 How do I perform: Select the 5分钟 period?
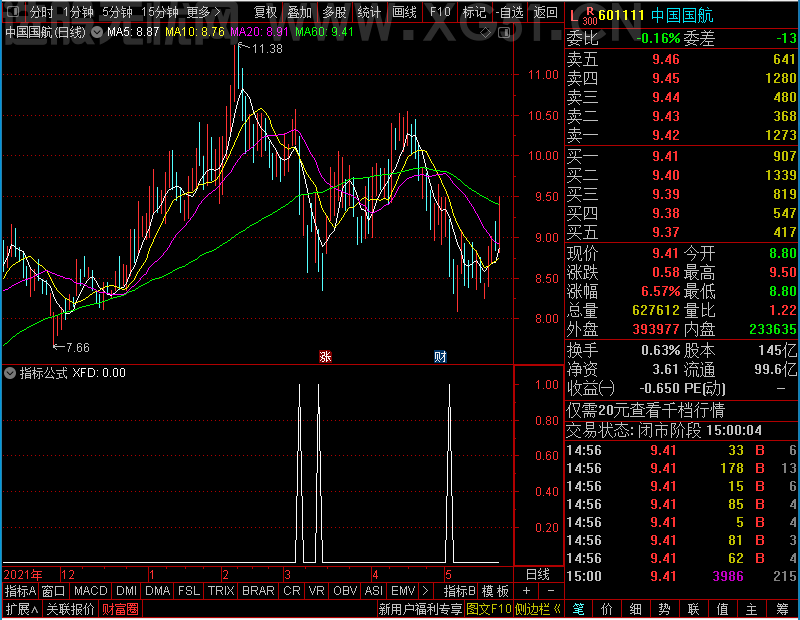click(x=117, y=12)
